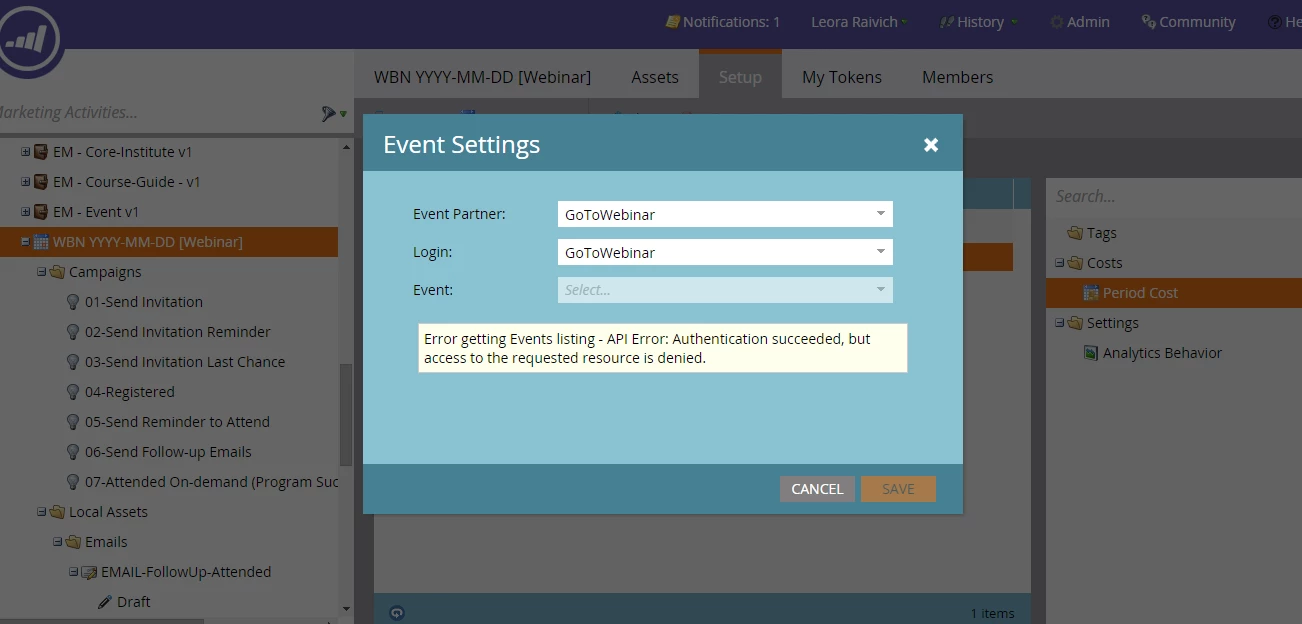Select the 04-Registered campaign
The image size is (1302, 624).
[130, 392]
